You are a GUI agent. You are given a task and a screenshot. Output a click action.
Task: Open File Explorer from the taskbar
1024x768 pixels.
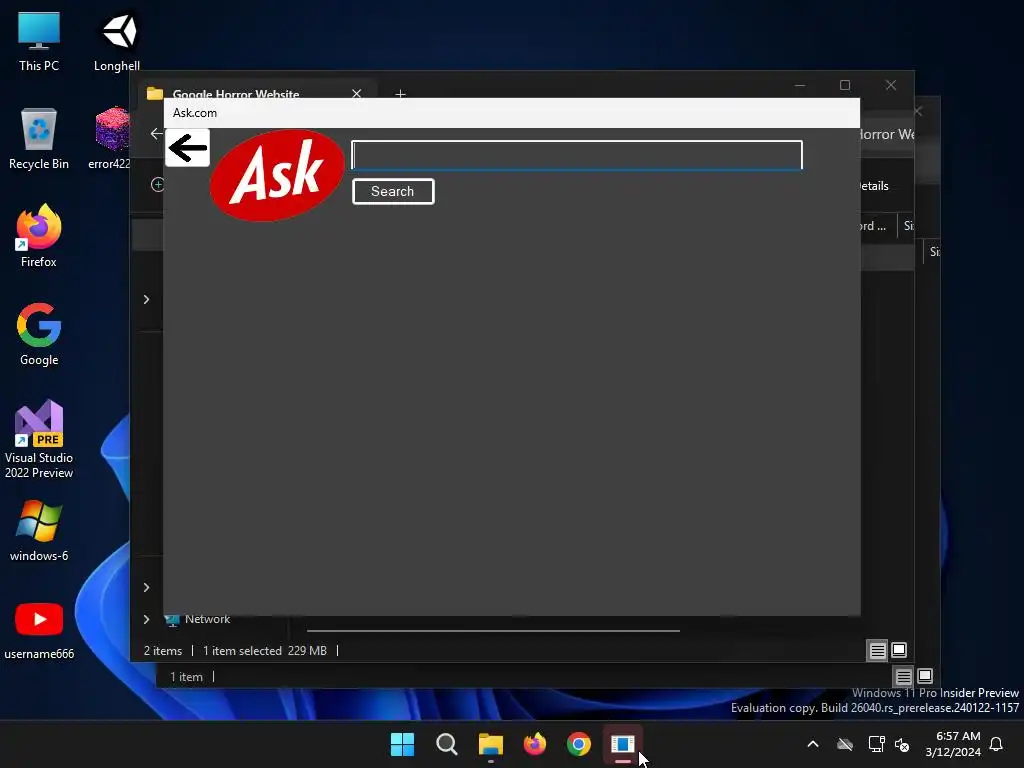tap(490, 744)
